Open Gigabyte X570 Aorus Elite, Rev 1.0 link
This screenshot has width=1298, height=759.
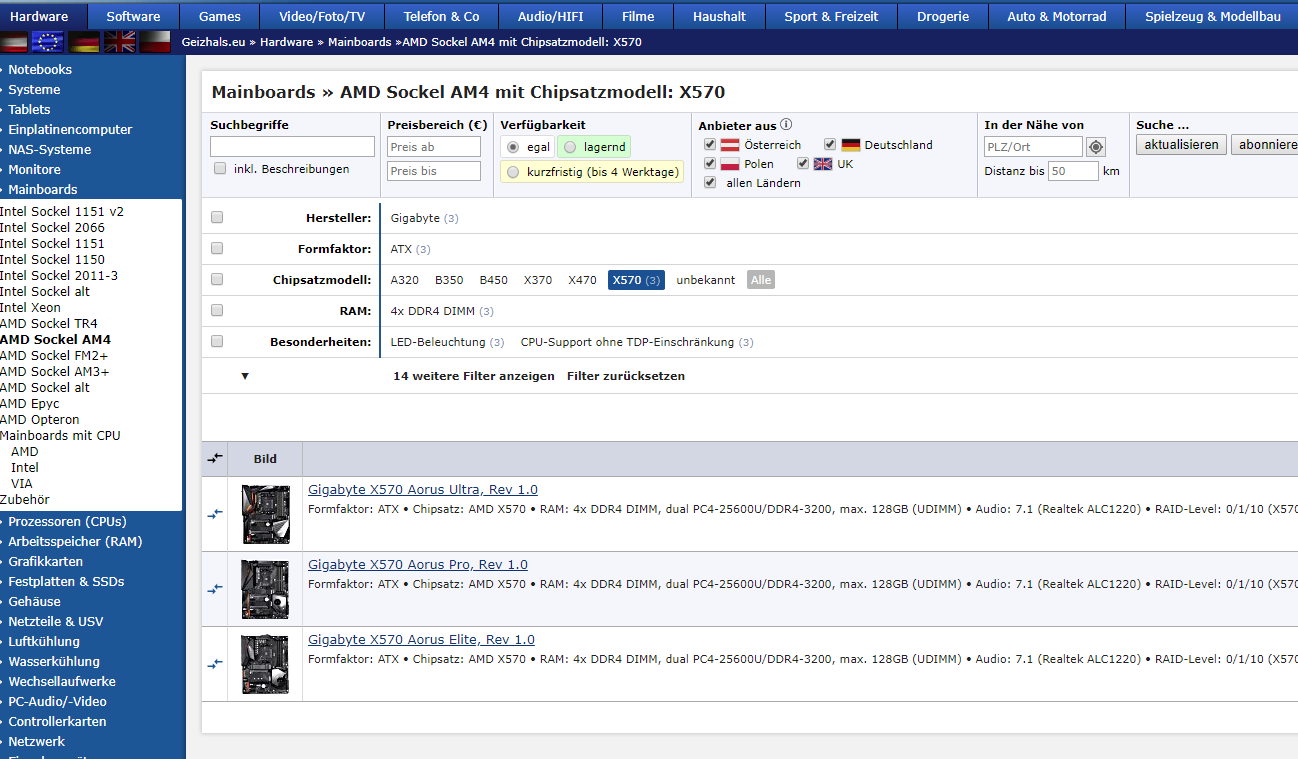(x=421, y=639)
